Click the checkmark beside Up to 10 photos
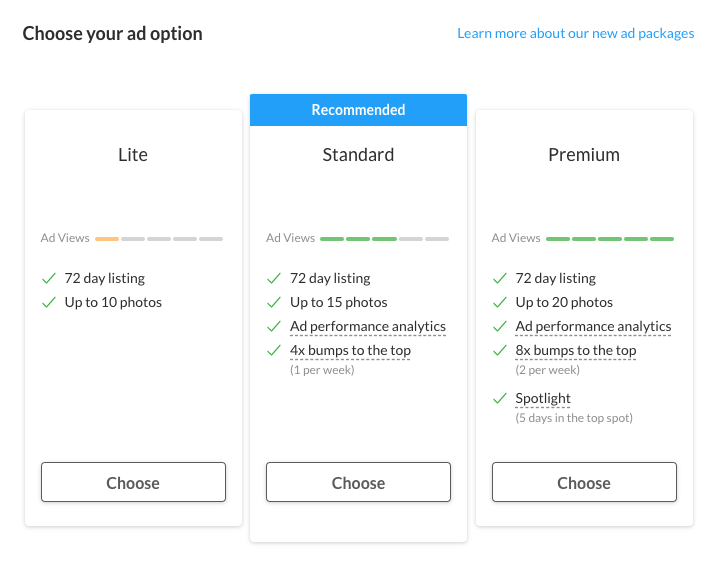This screenshot has height=564, width=717. (x=48, y=302)
